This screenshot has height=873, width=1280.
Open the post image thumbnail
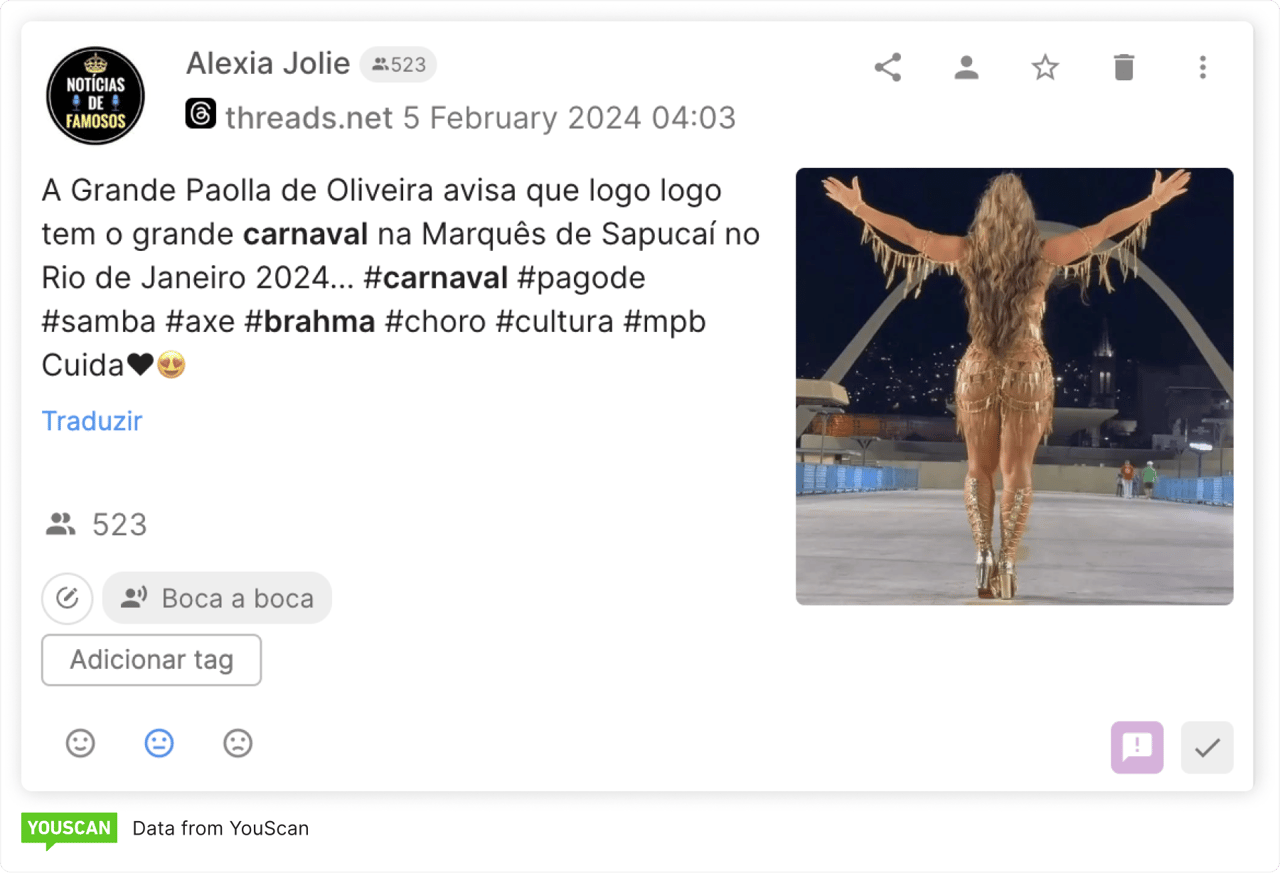pos(1014,386)
